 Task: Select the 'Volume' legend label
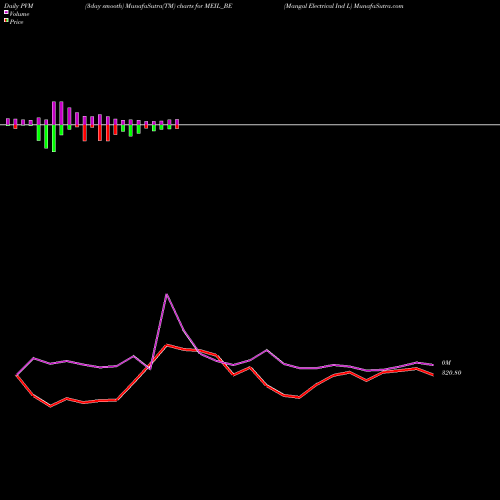(19, 14)
